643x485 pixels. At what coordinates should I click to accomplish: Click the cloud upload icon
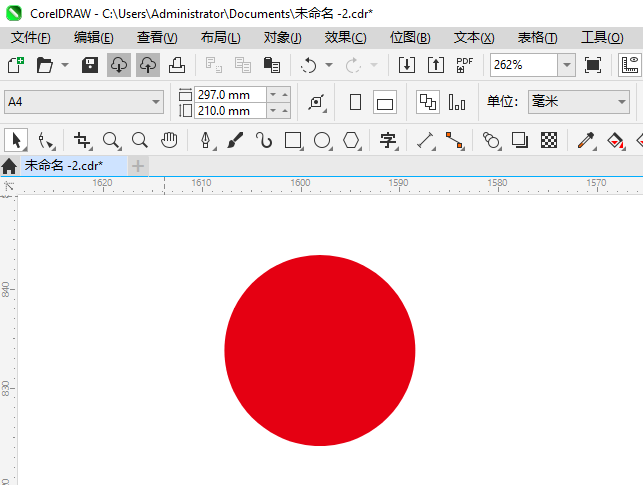[x=148, y=65]
